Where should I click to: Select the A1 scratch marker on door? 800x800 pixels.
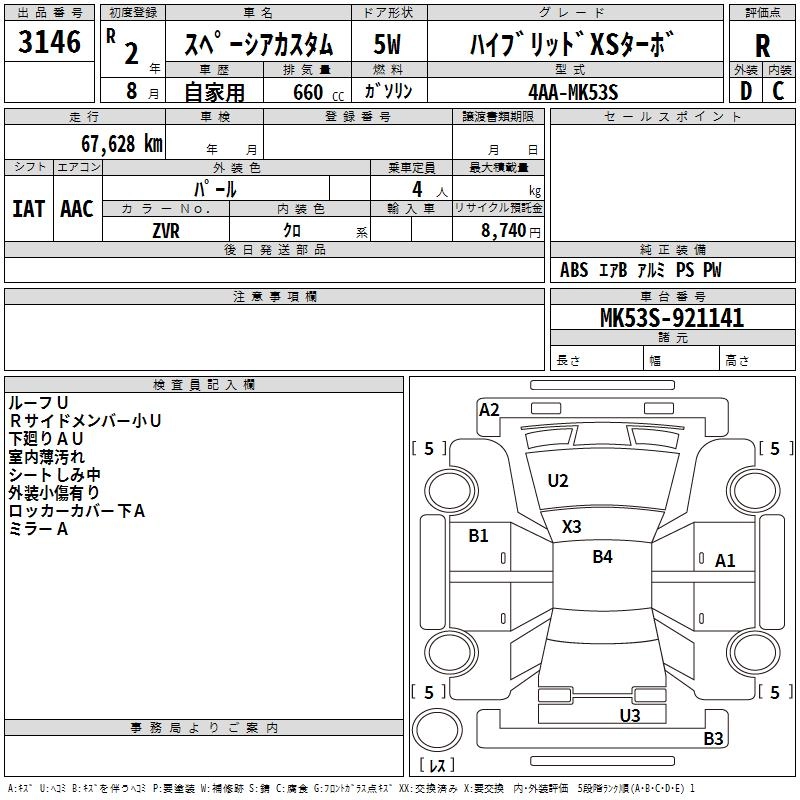(725, 561)
